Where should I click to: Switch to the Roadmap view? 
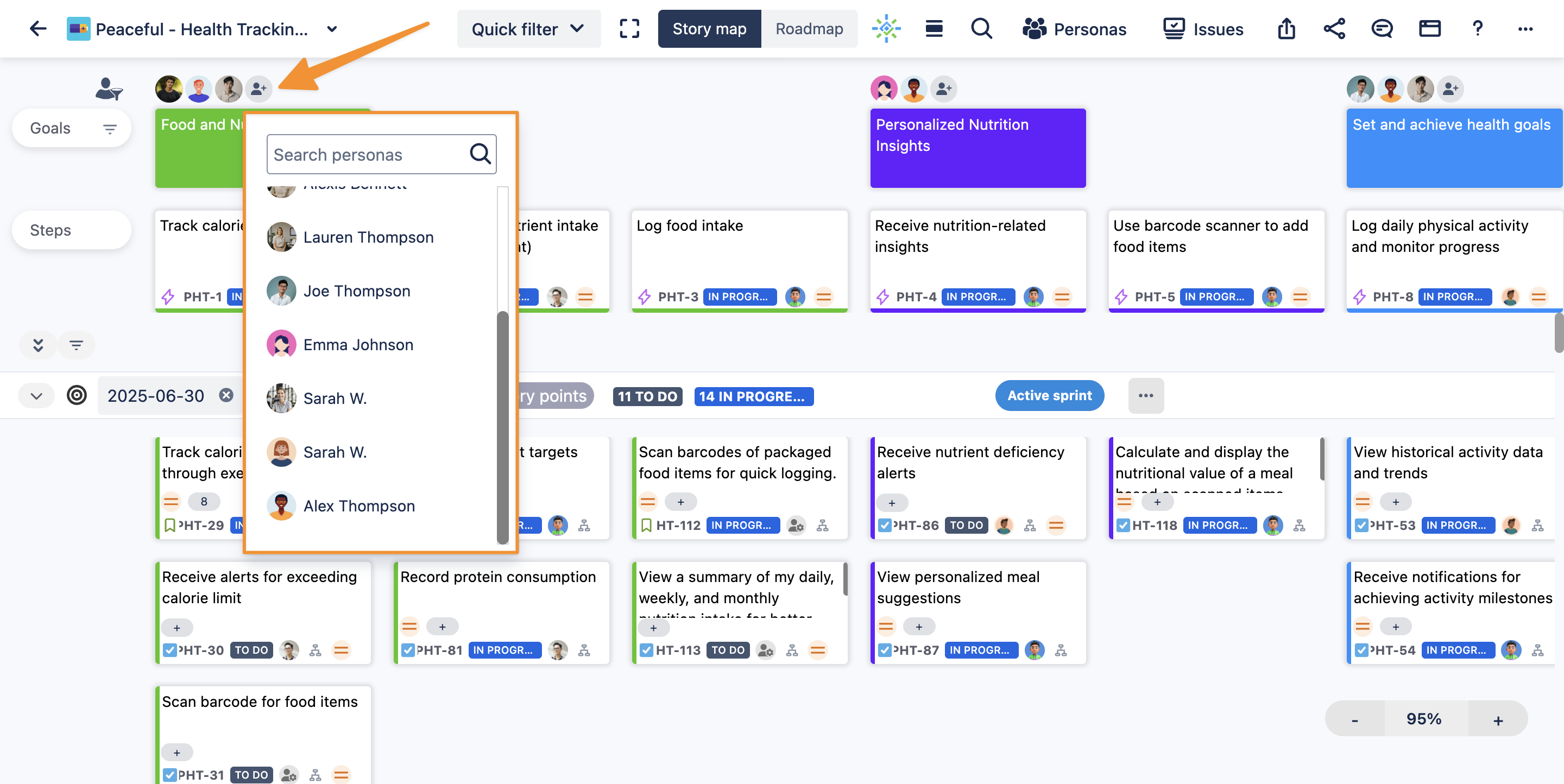(809, 29)
